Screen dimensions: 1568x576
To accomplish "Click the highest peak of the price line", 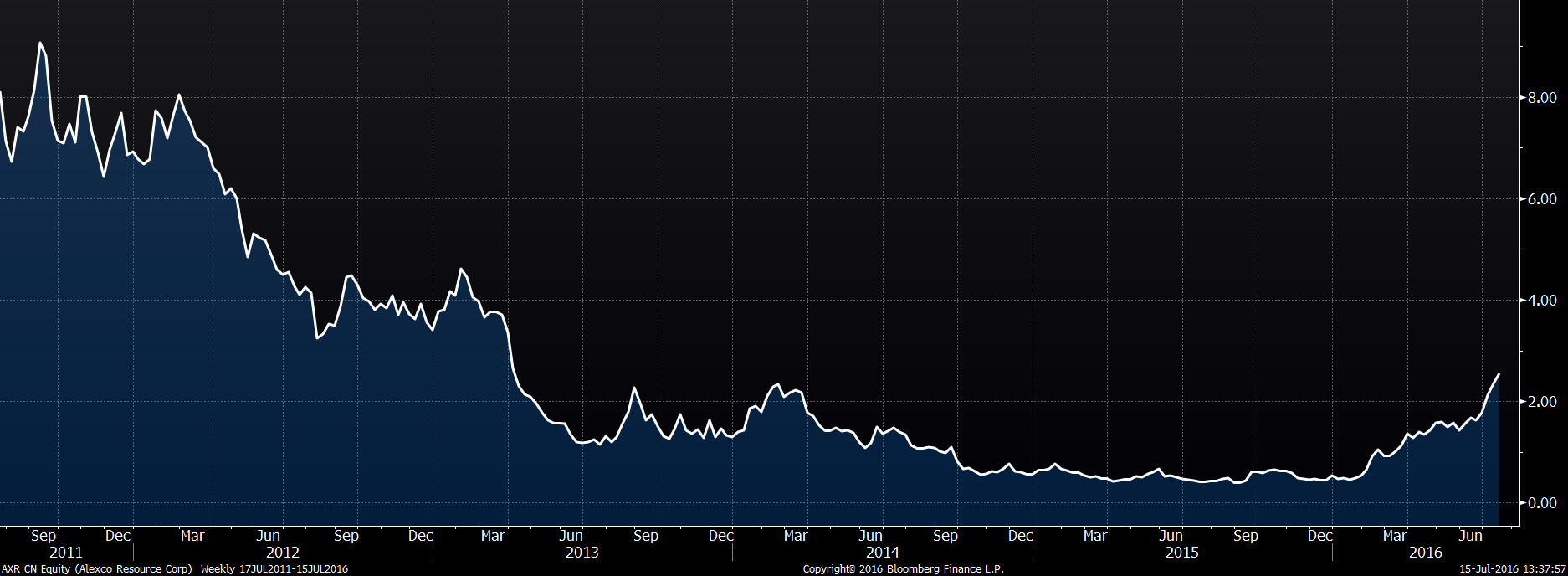I will coord(40,43).
